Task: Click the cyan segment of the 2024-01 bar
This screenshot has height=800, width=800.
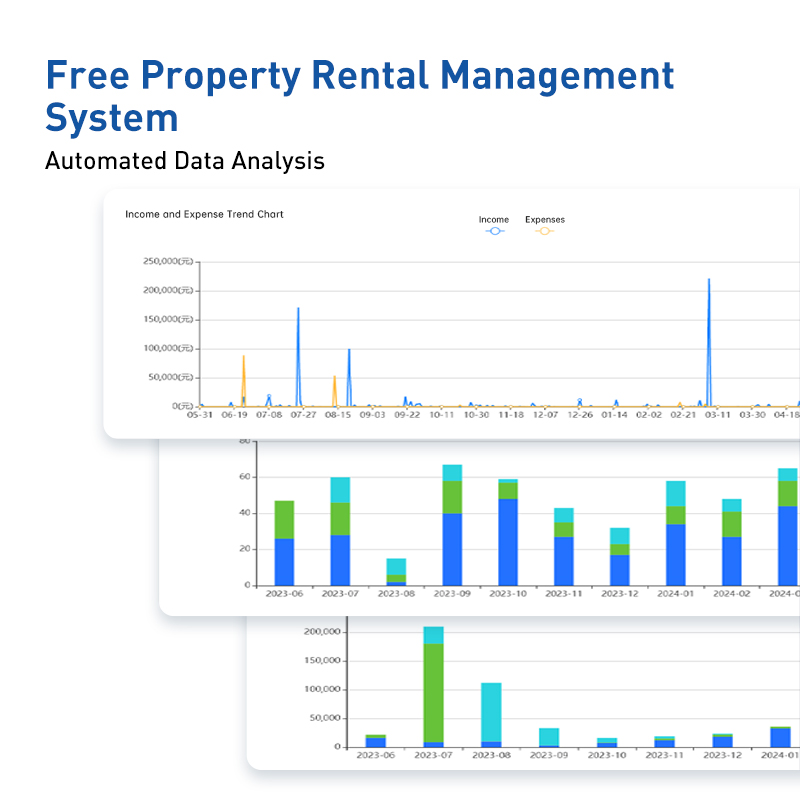Action: tap(676, 493)
